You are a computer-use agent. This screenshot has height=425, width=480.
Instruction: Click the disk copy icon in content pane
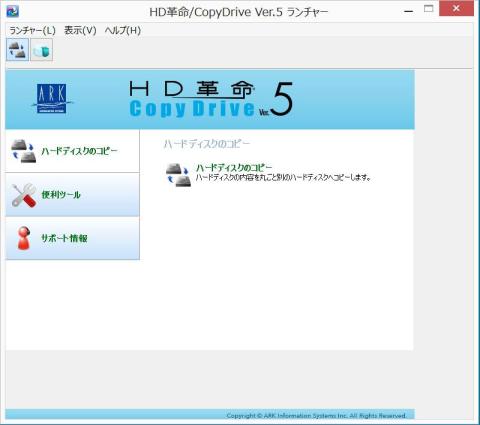point(179,175)
